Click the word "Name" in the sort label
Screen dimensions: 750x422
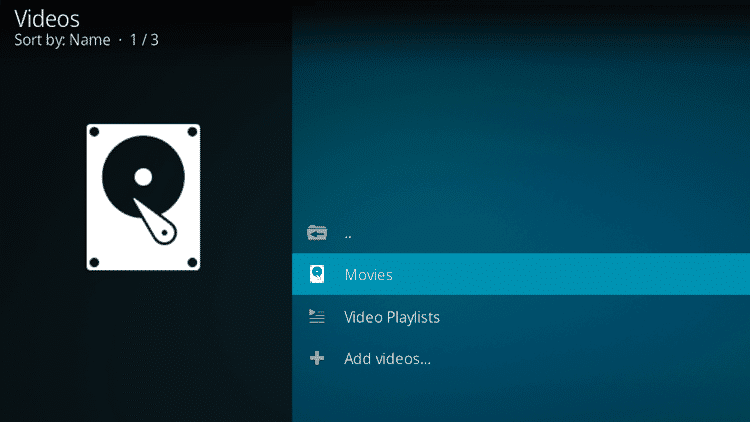90,40
